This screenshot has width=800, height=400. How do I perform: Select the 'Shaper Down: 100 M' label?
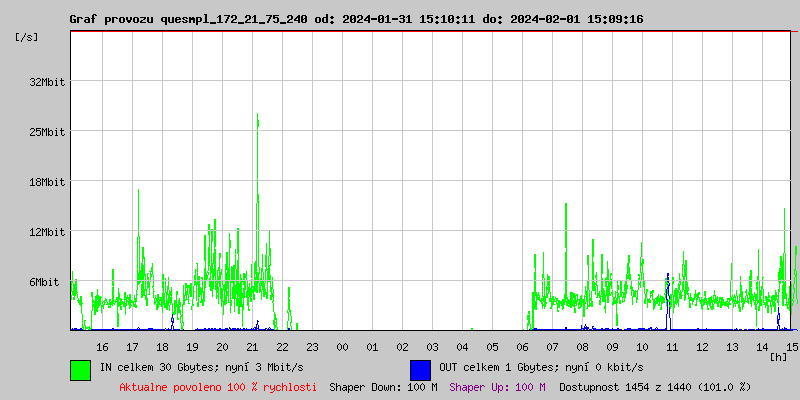click(383, 387)
